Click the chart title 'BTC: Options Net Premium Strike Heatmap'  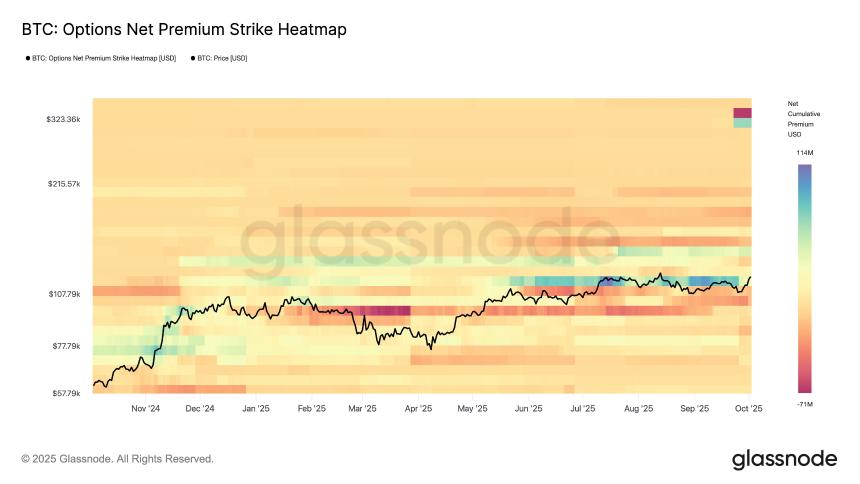[x=184, y=30]
